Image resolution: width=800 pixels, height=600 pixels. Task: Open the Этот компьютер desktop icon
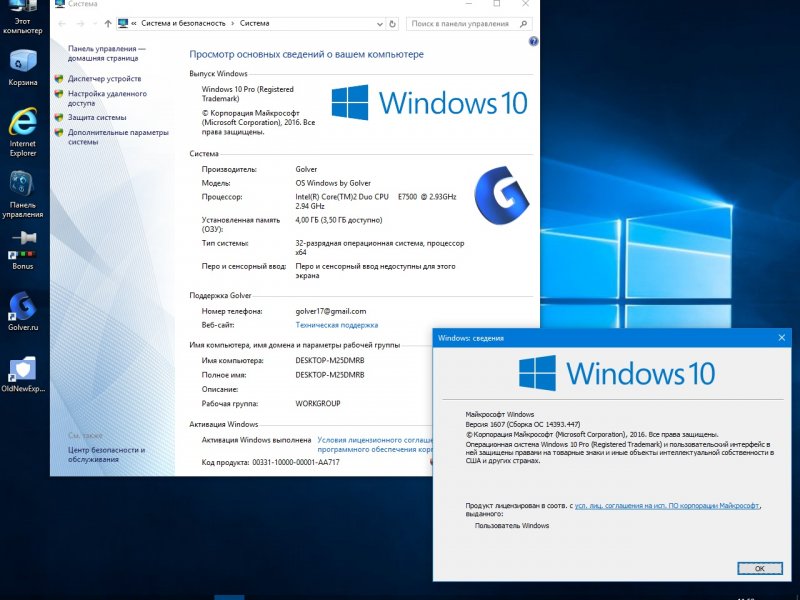coord(22,17)
